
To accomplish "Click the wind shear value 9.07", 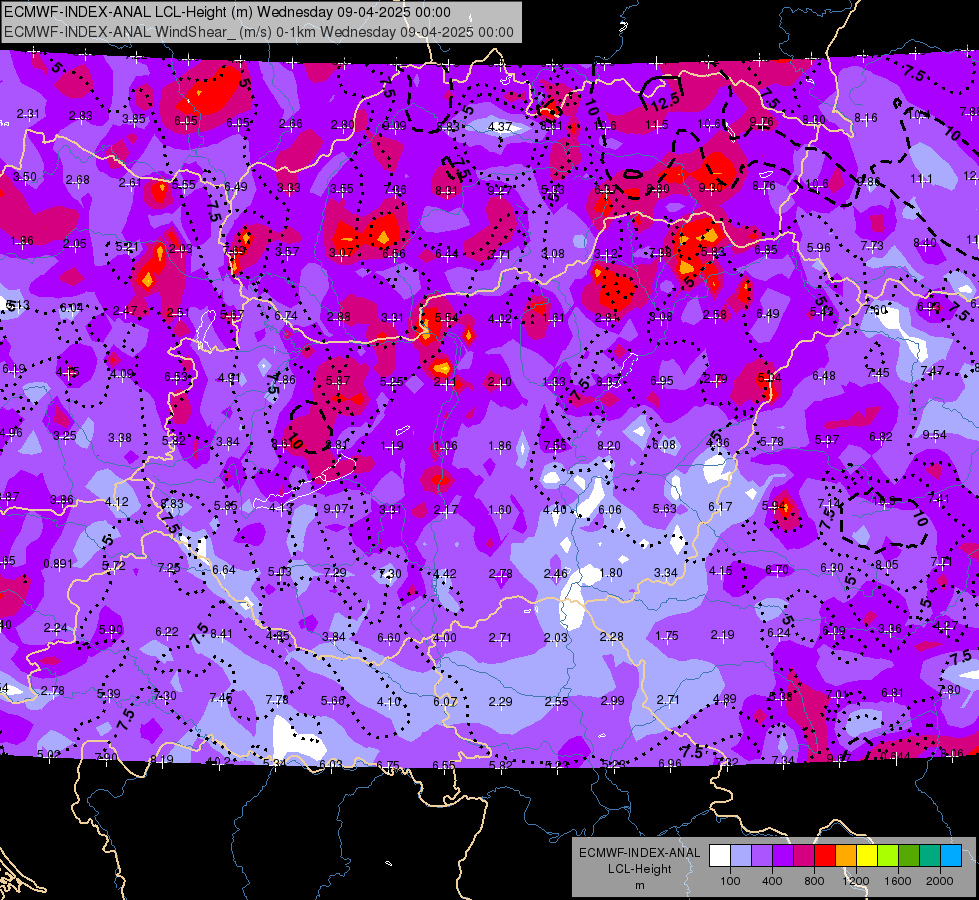I will point(336,508).
